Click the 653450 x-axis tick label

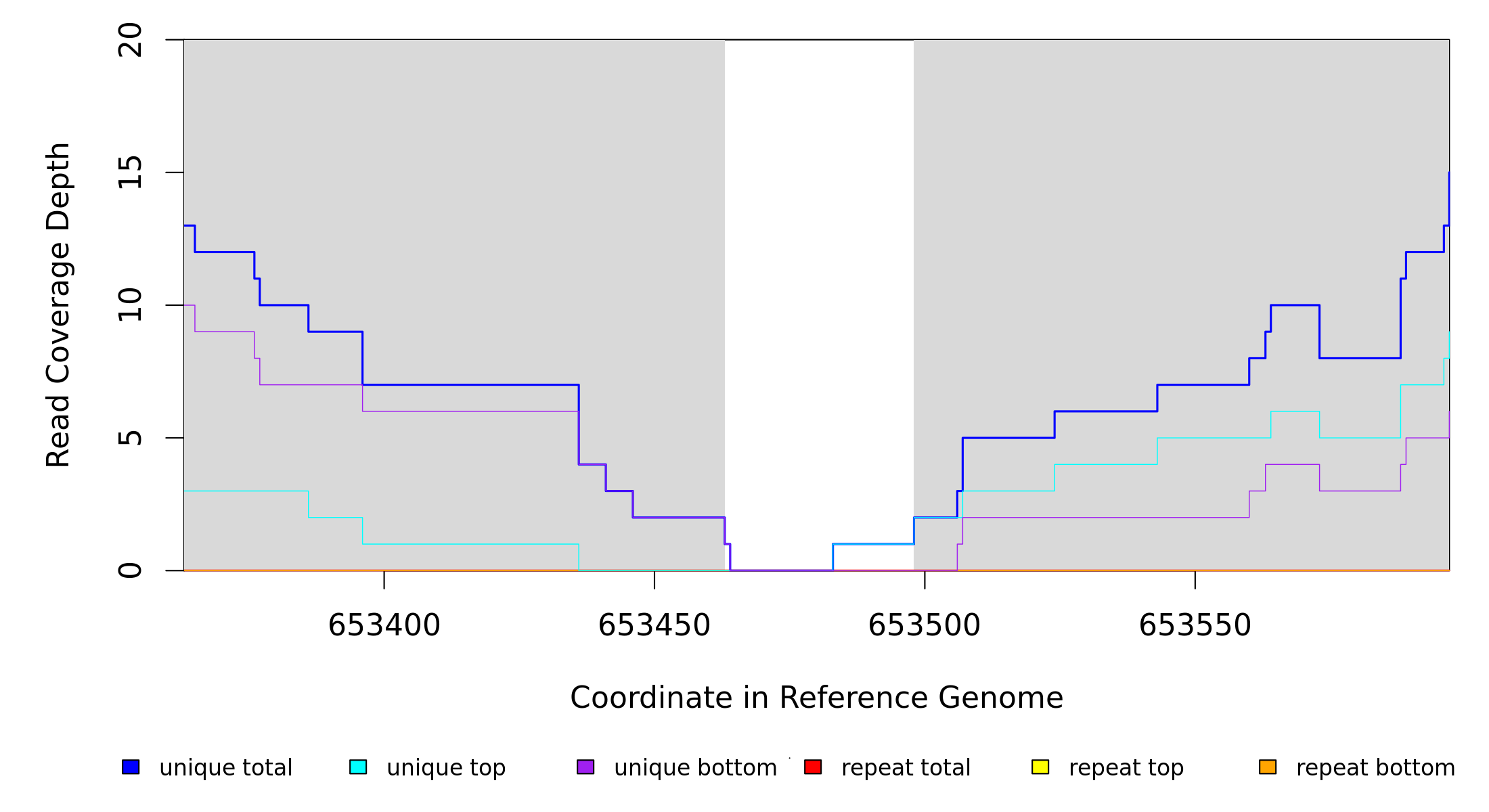pos(654,625)
